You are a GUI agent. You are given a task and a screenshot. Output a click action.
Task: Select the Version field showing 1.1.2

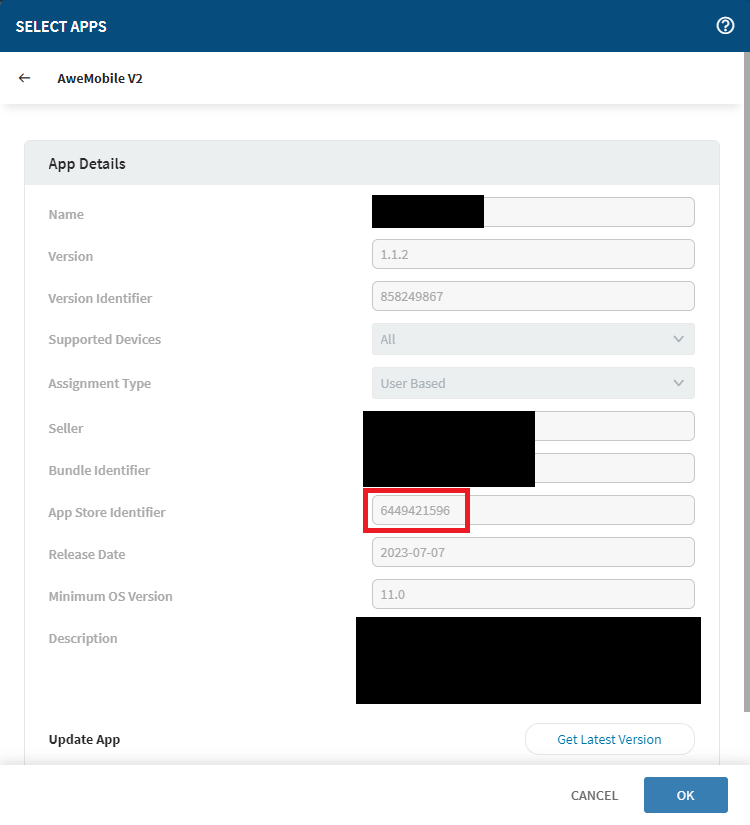pos(533,254)
